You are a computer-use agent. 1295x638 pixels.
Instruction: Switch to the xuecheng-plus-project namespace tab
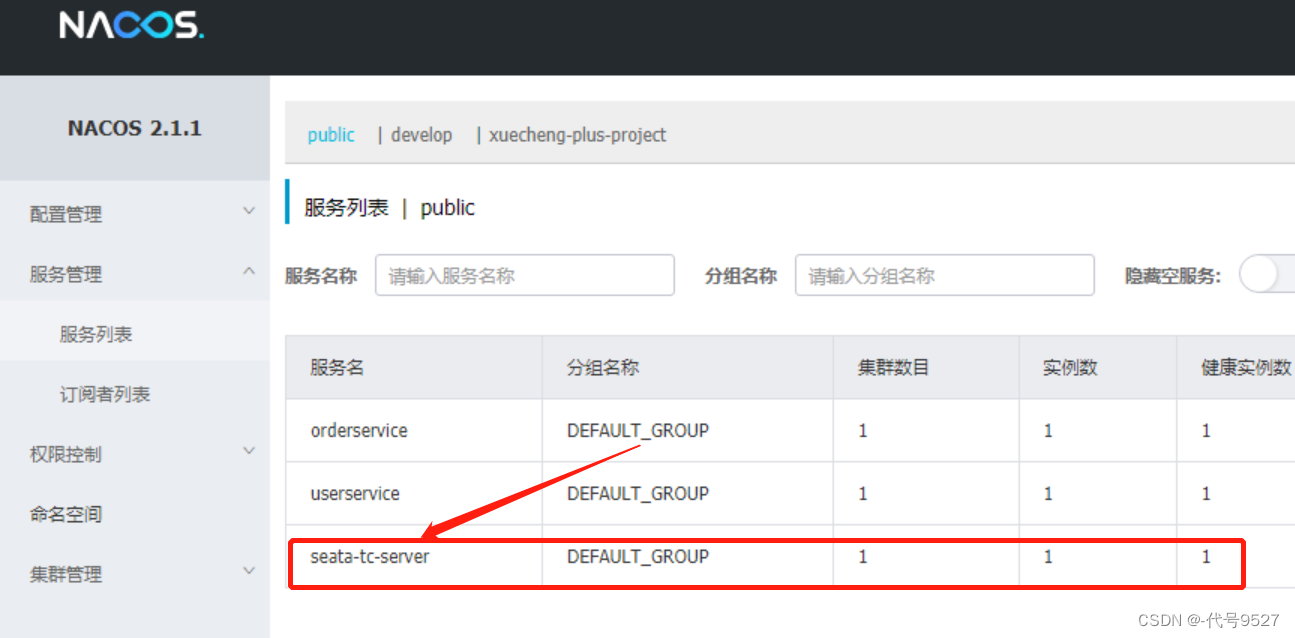coord(577,134)
